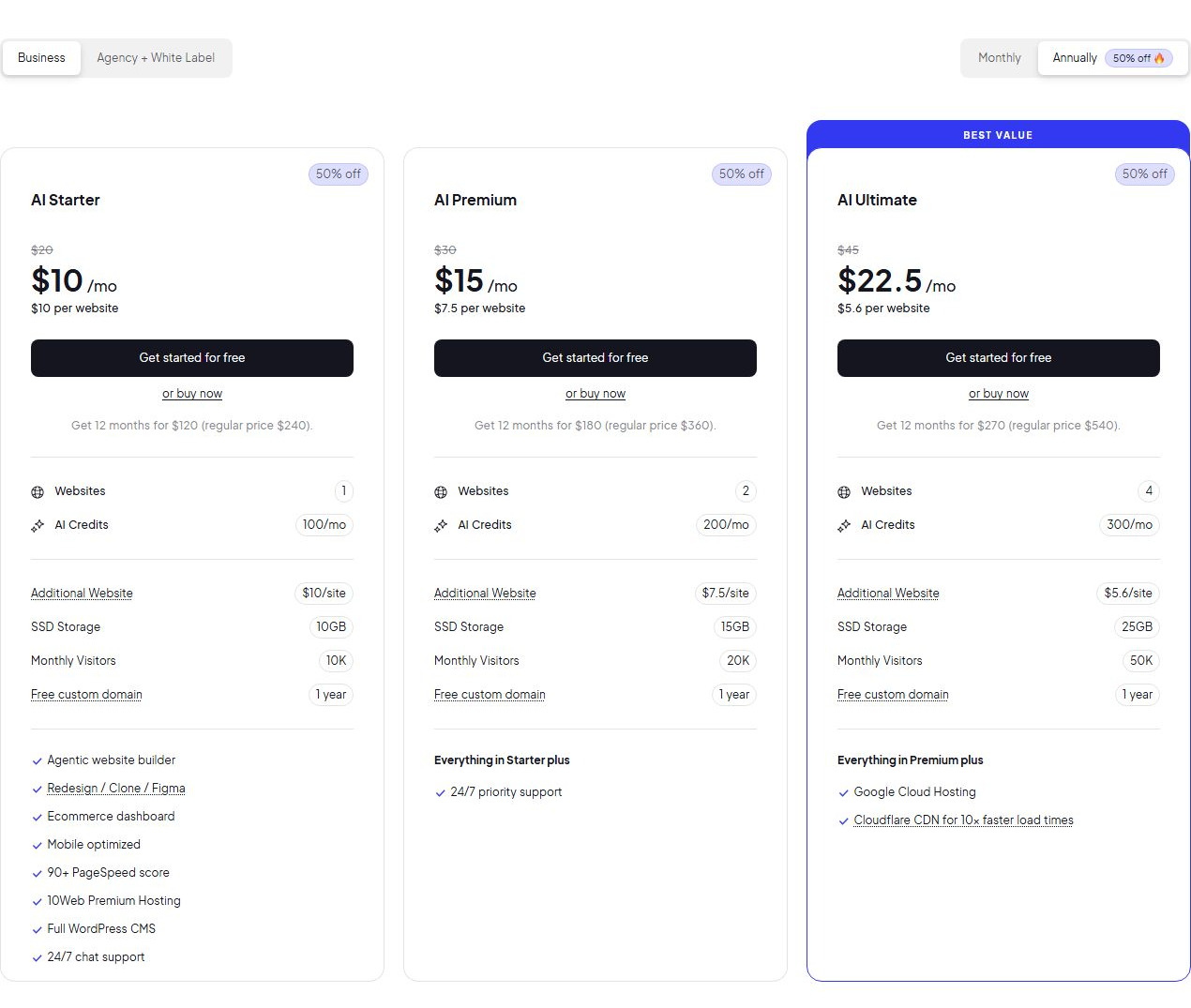Get started for free with AI Premium
1191x1008 pixels.
click(595, 358)
